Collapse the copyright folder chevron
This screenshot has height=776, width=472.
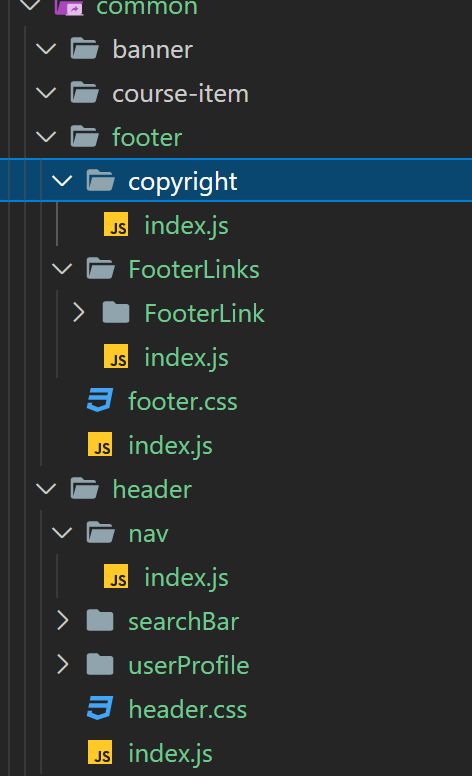coord(62,181)
